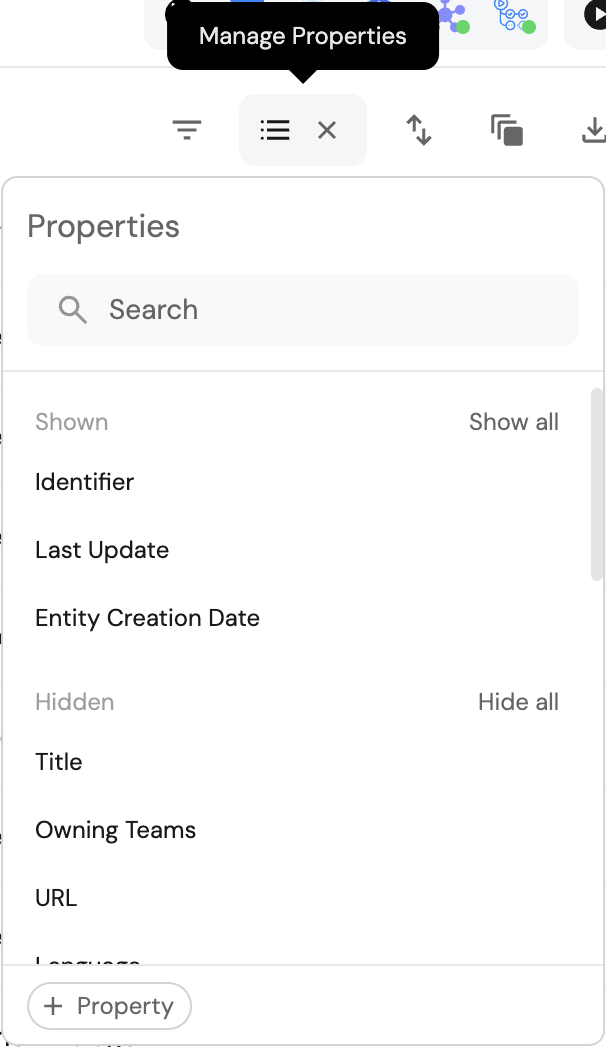The image size is (606, 1047).
Task: Toggle the Entity Creation Date property
Action: tap(147, 618)
